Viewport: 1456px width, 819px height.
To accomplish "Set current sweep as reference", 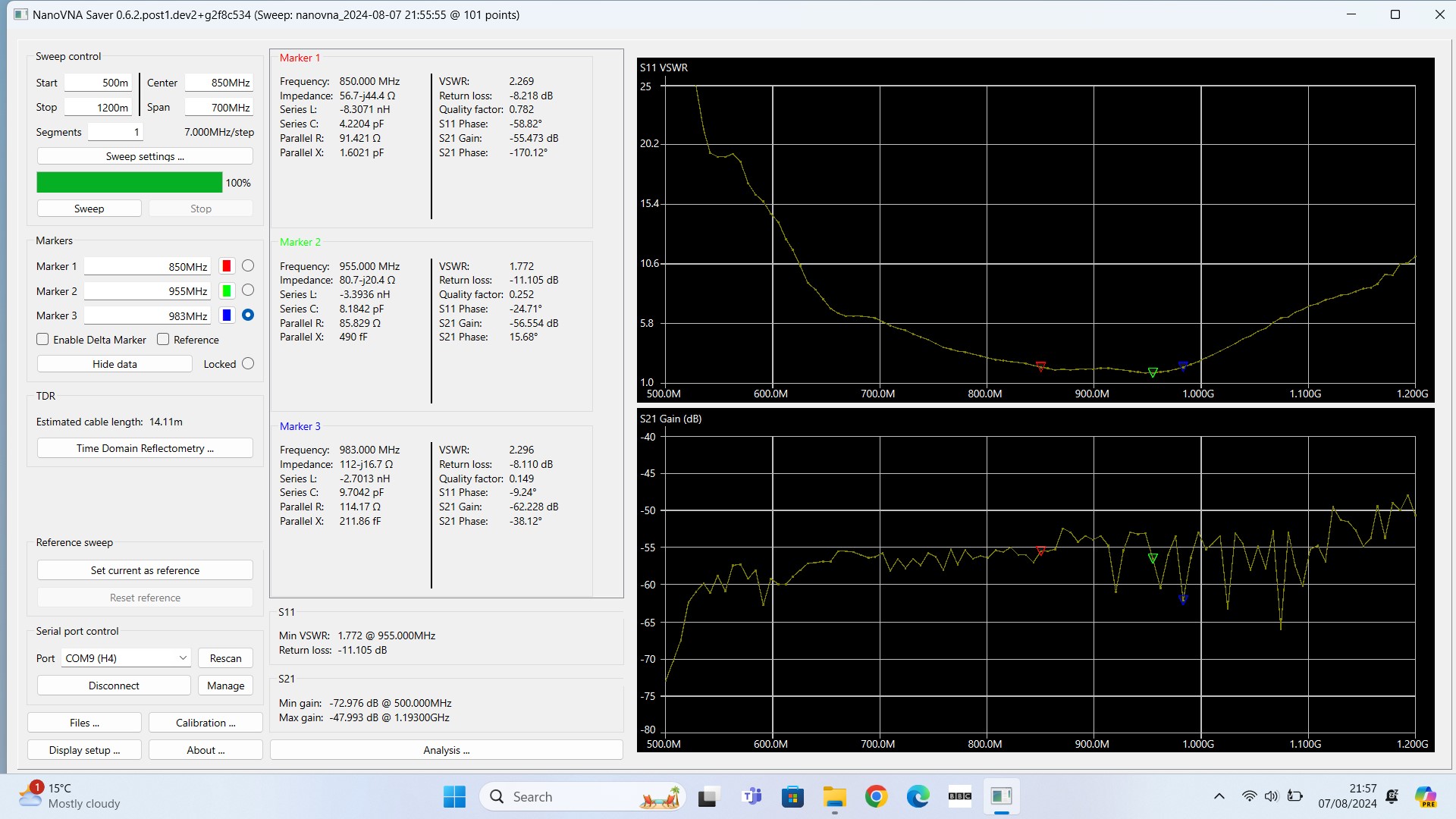I will tap(145, 570).
